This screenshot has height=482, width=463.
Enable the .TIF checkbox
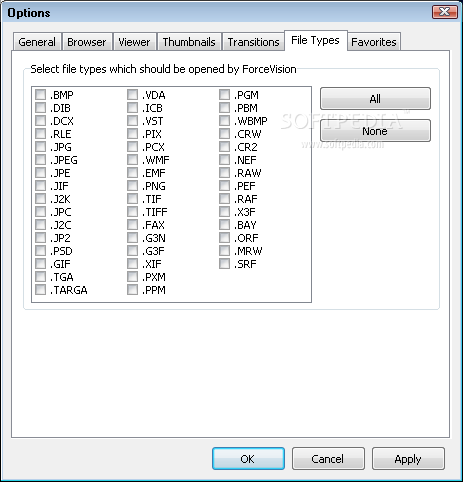pyautogui.click(x=132, y=199)
